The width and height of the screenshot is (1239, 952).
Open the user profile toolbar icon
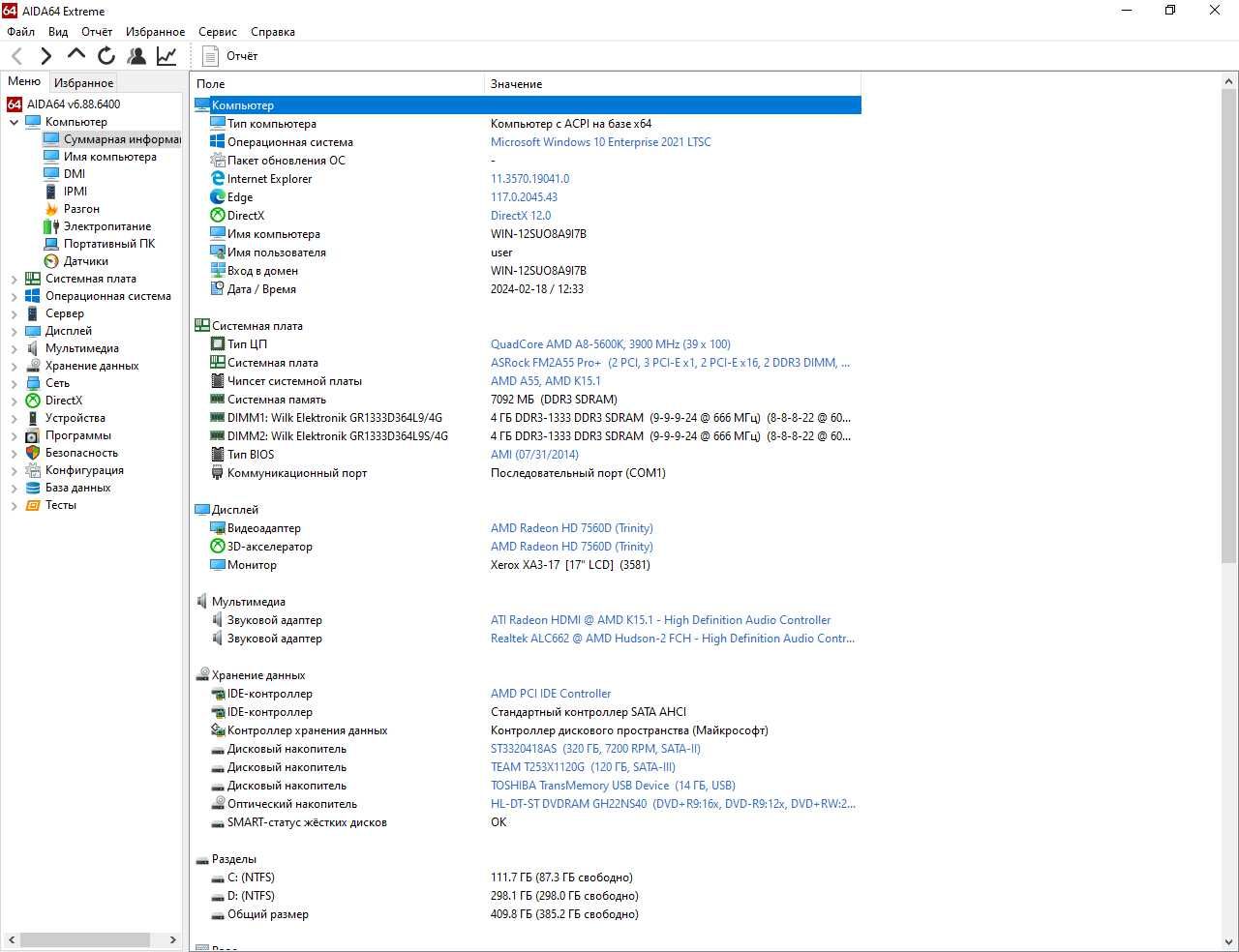tap(136, 56)
